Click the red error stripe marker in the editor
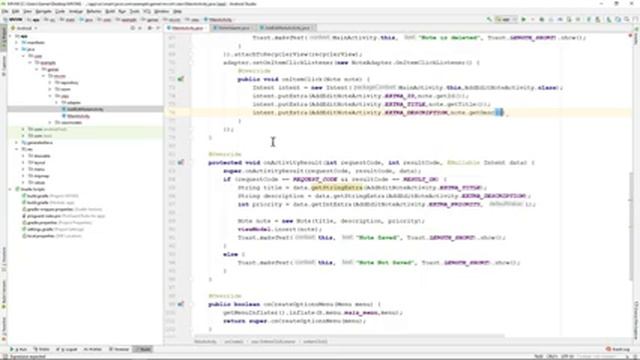This screenshot has height=360, width=640. click(630, 36)
